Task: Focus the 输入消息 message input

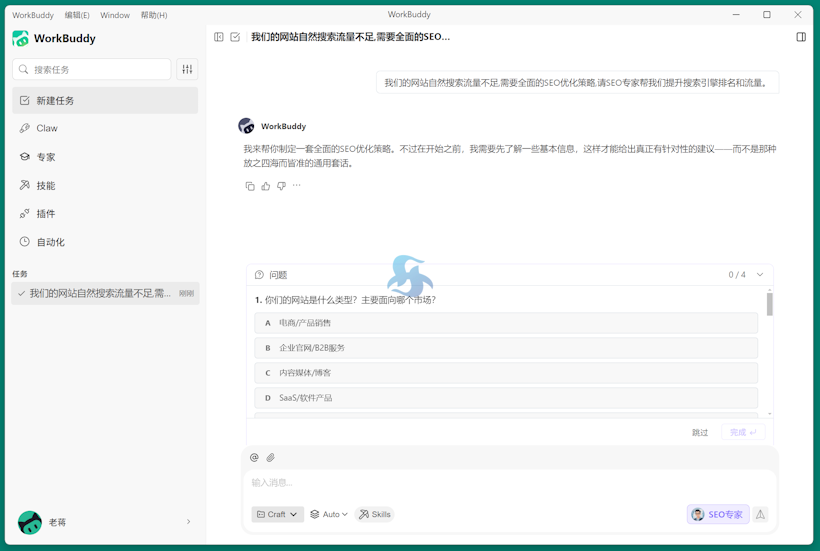Action: [510, 483]
